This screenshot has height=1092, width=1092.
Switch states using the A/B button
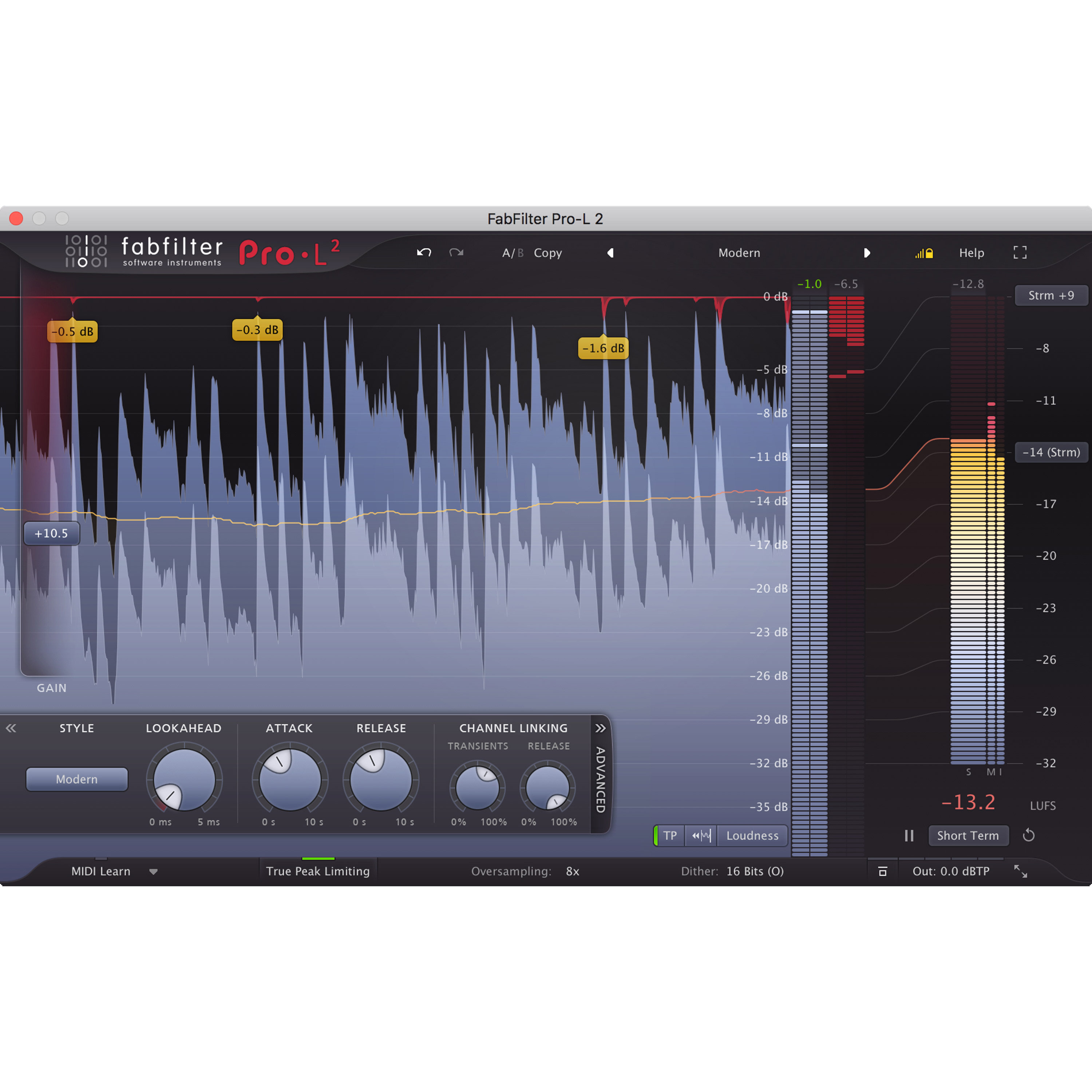point(513,253)
